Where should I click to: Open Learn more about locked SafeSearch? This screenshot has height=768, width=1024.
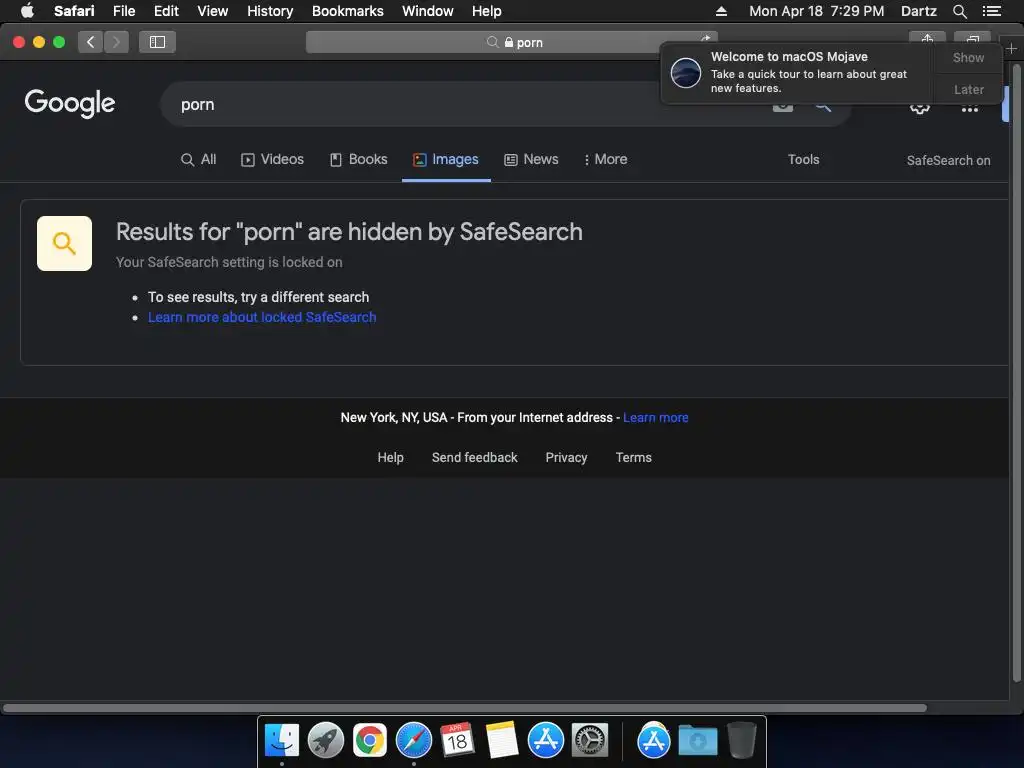pyautogui.click(x=262, y=317)
